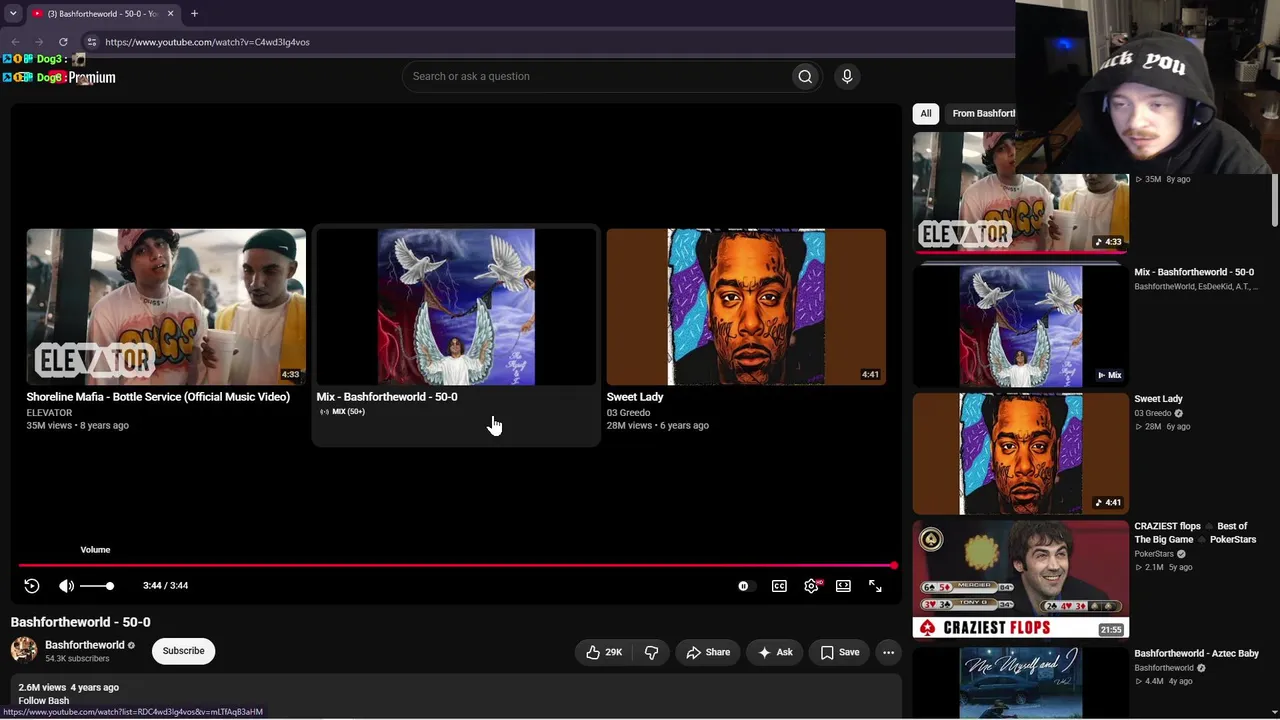1280x720 pixels.
Task: Open ELEVATOR channel under end-screen video
Action: click(49, 413)
